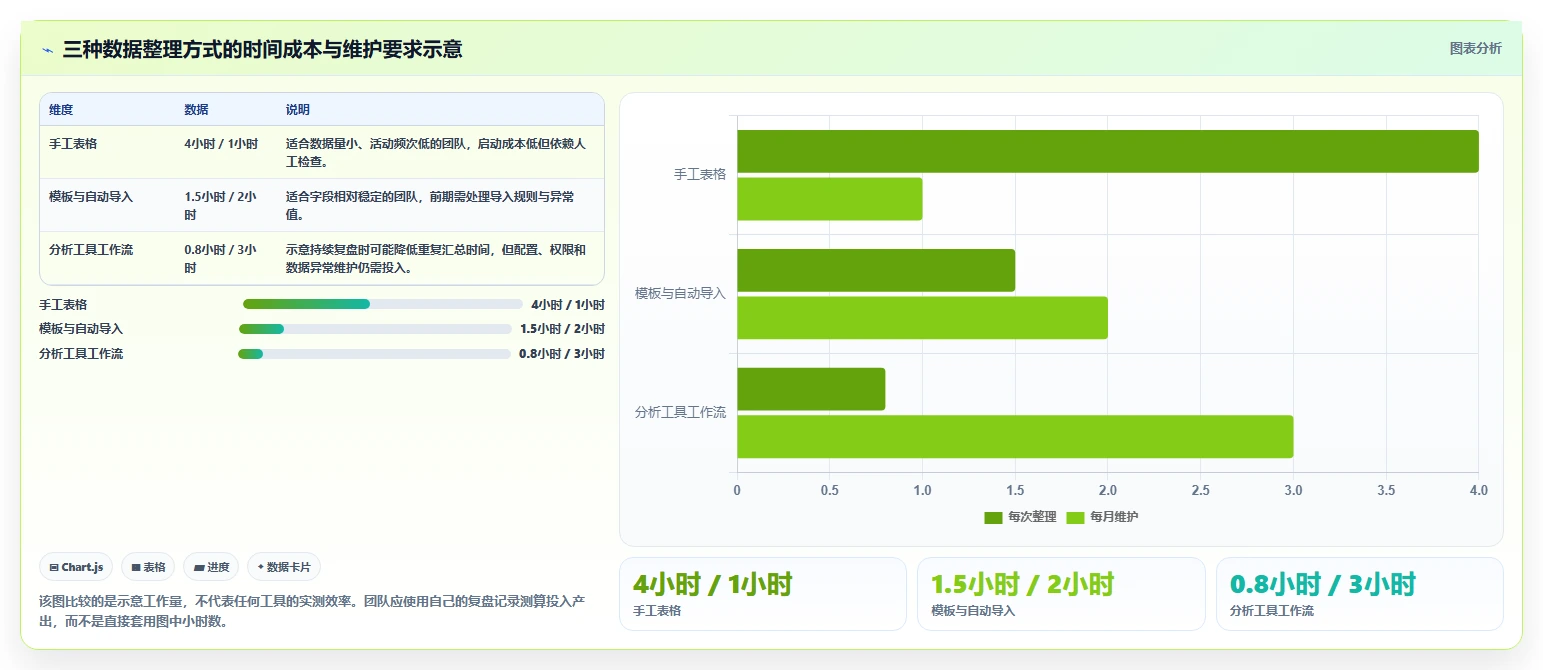This screenshot has width=1543, height=670.
Task: Click the 分析工具工作流 progress bar
Action: (x=374, y=354)
